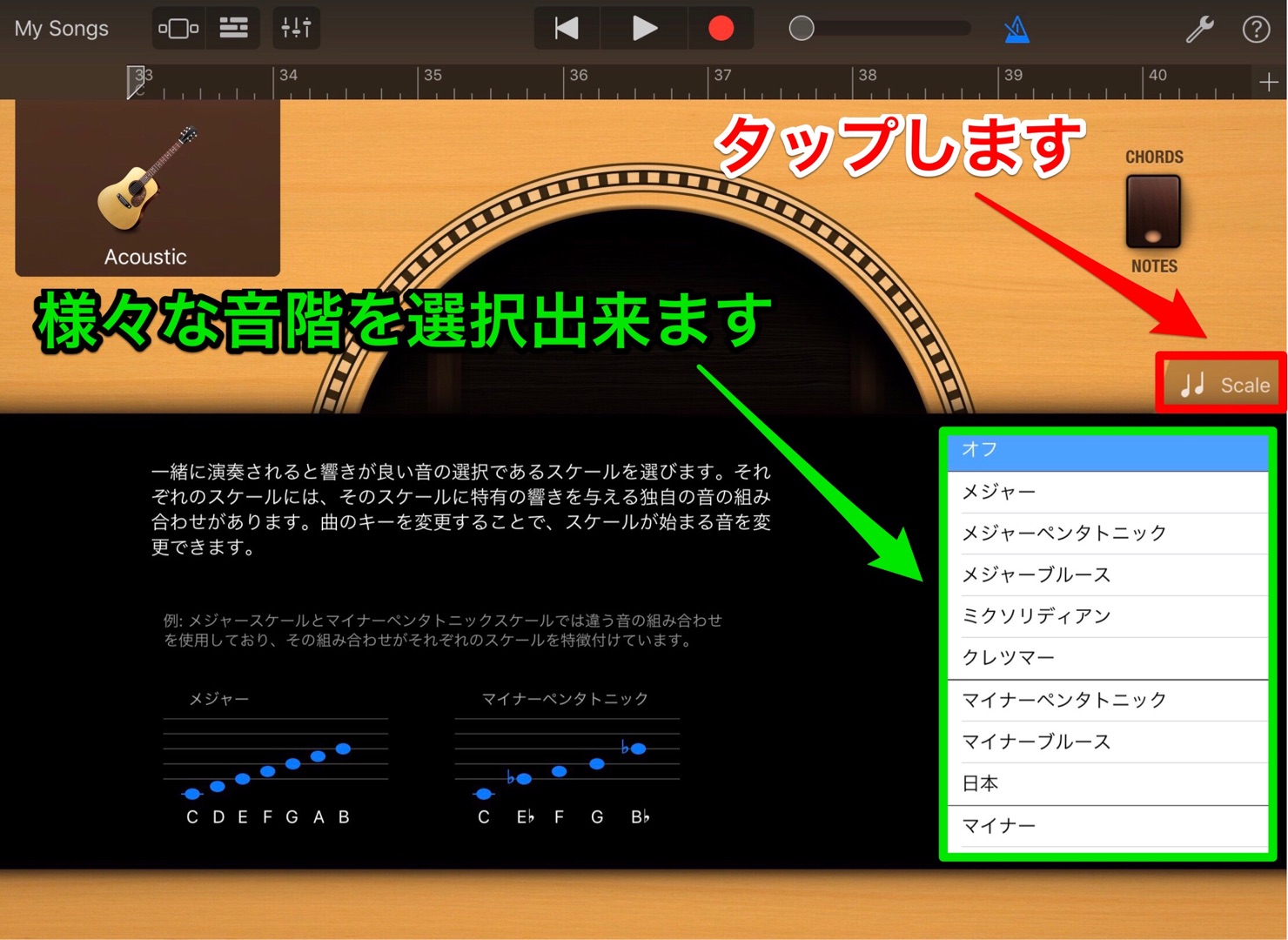This screenshot has height=940, width=1288.
Task: Select メジャーペンタトニック scale
Action: (x=1107, y=534)
